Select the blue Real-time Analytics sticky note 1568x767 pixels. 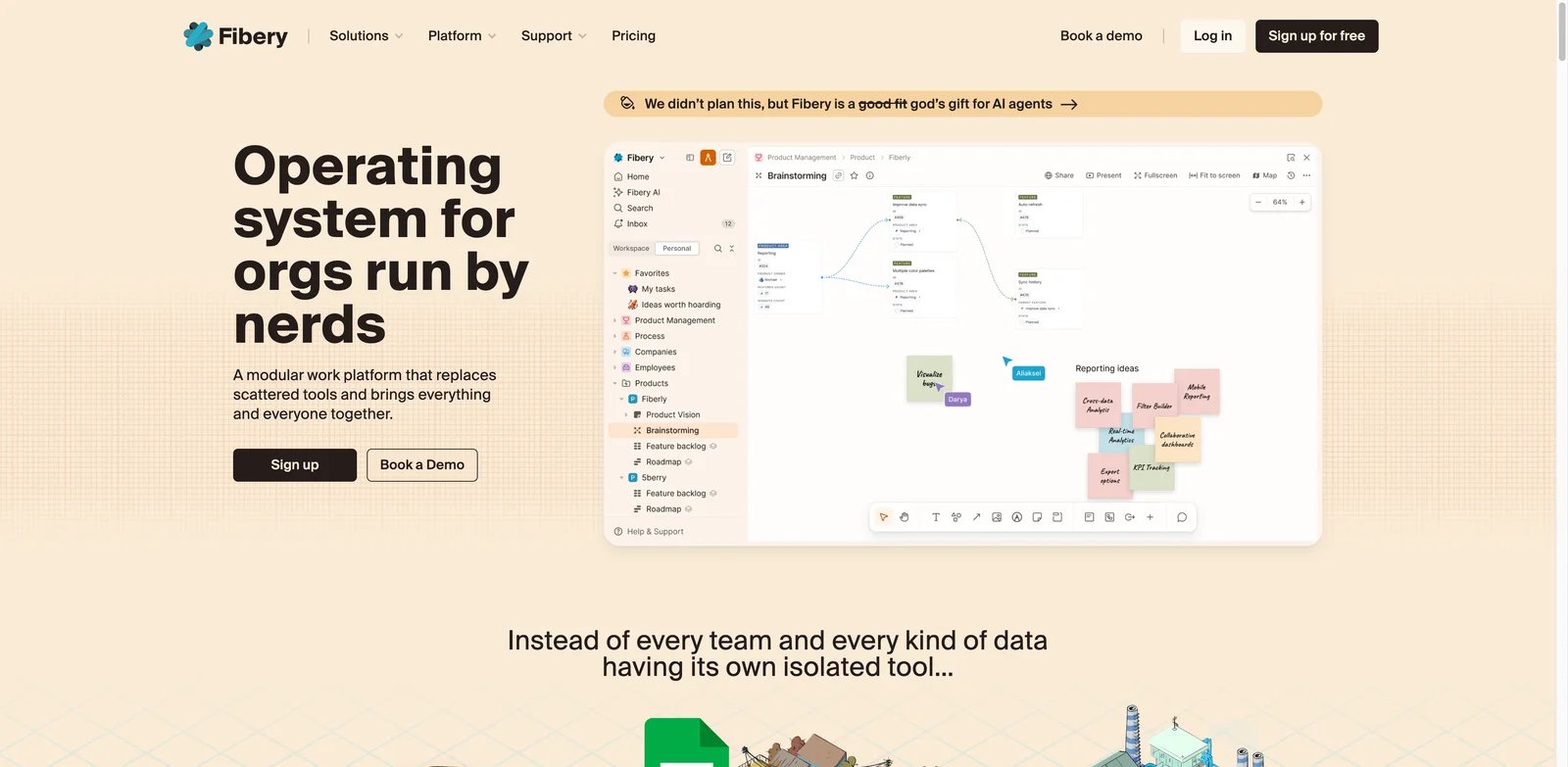click(1121, 436)
